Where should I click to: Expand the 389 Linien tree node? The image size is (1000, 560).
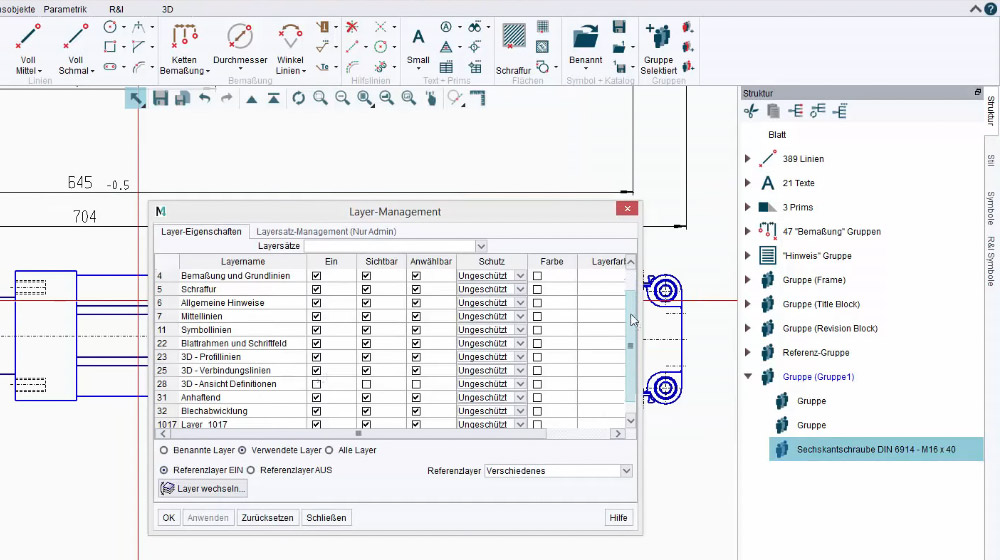(747, 159)
